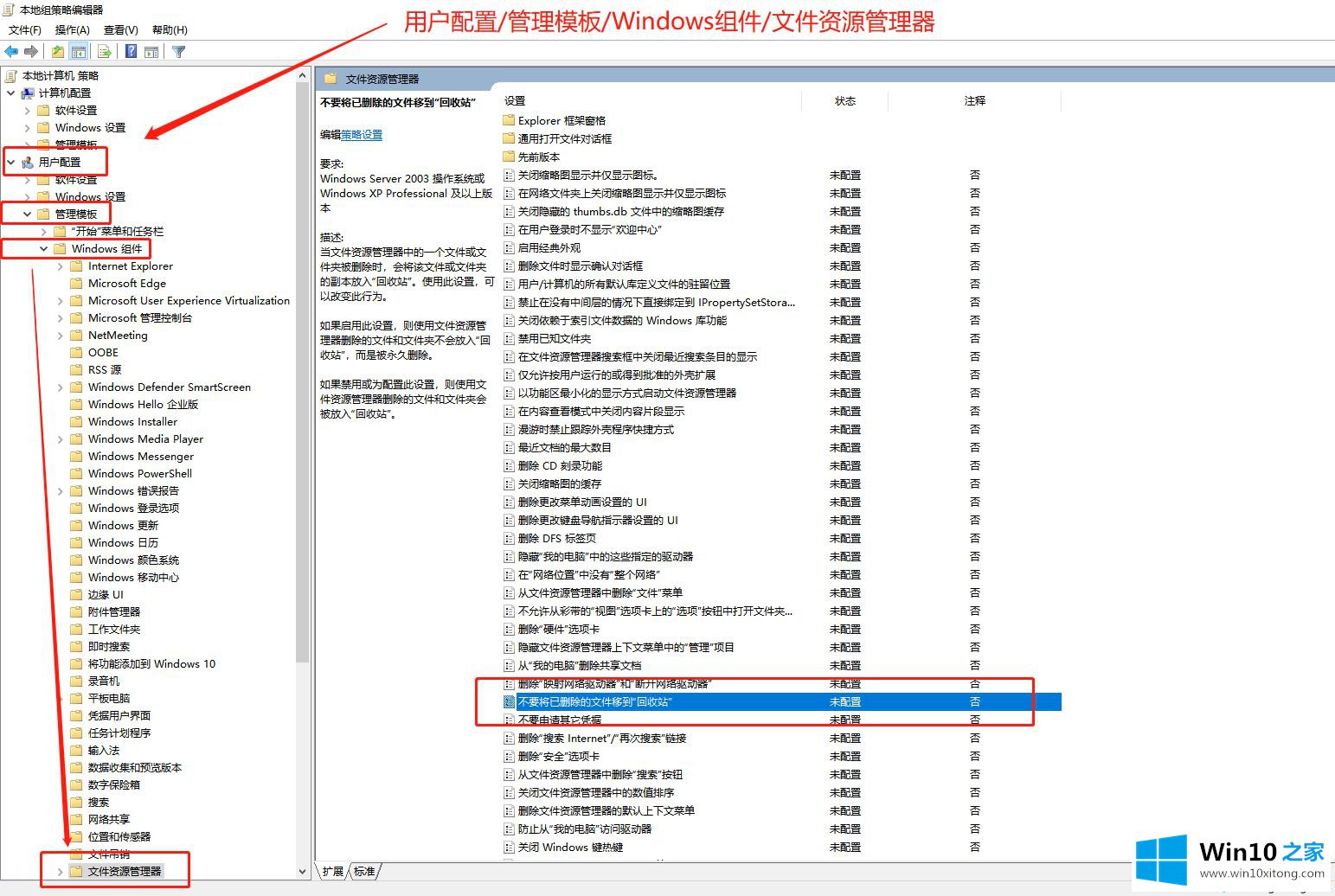Click the folder icon beside 数字保险箱
The height and width of the screenshot is (896, 1335).
(76, 784)
